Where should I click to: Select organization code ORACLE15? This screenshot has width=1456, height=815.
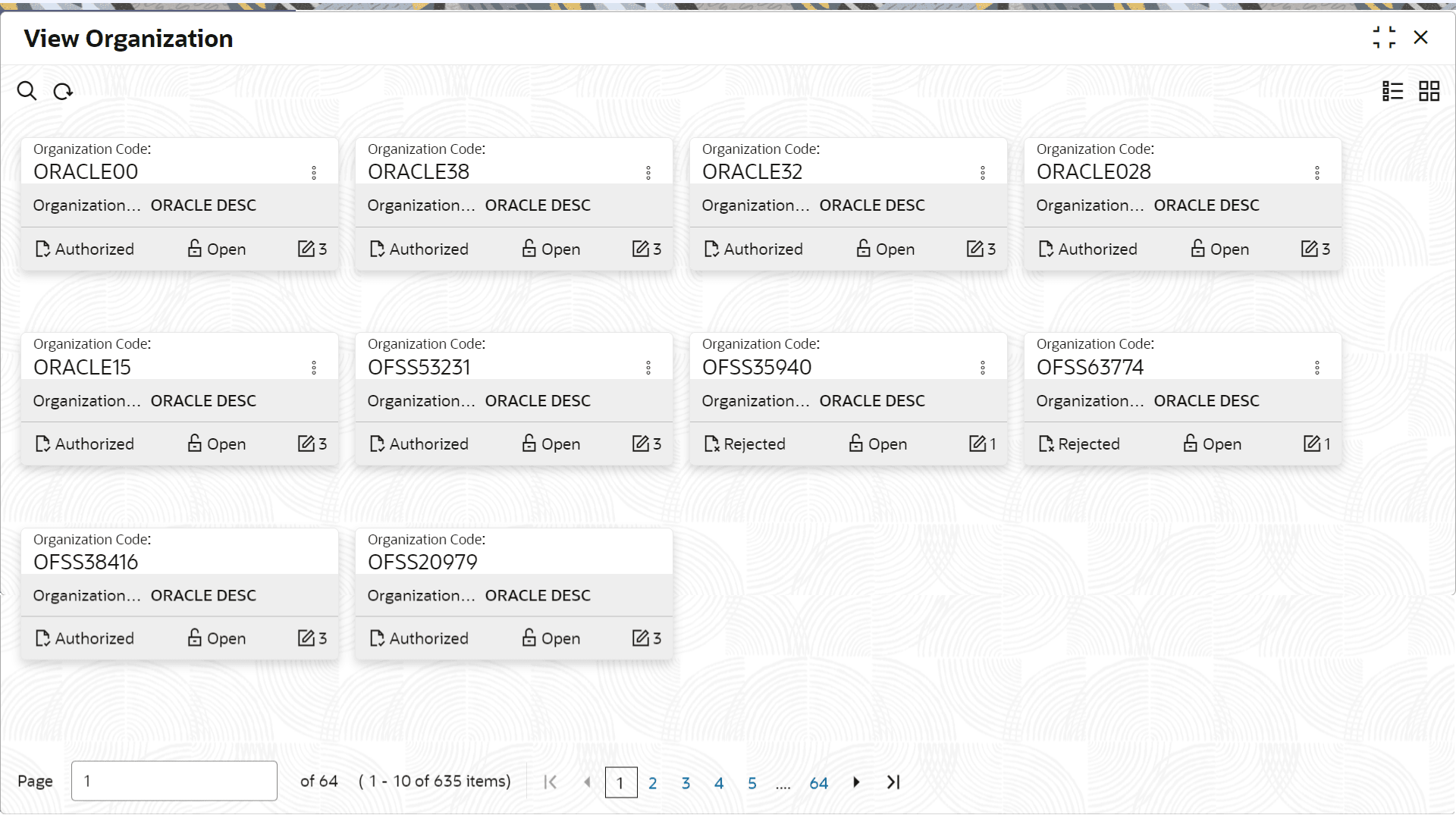pos(82,367)
